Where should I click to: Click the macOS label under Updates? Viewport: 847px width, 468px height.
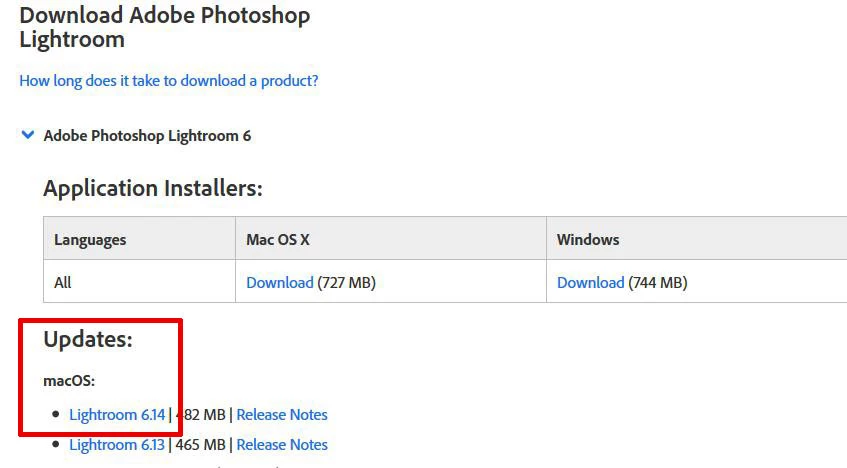click(69, 381)
